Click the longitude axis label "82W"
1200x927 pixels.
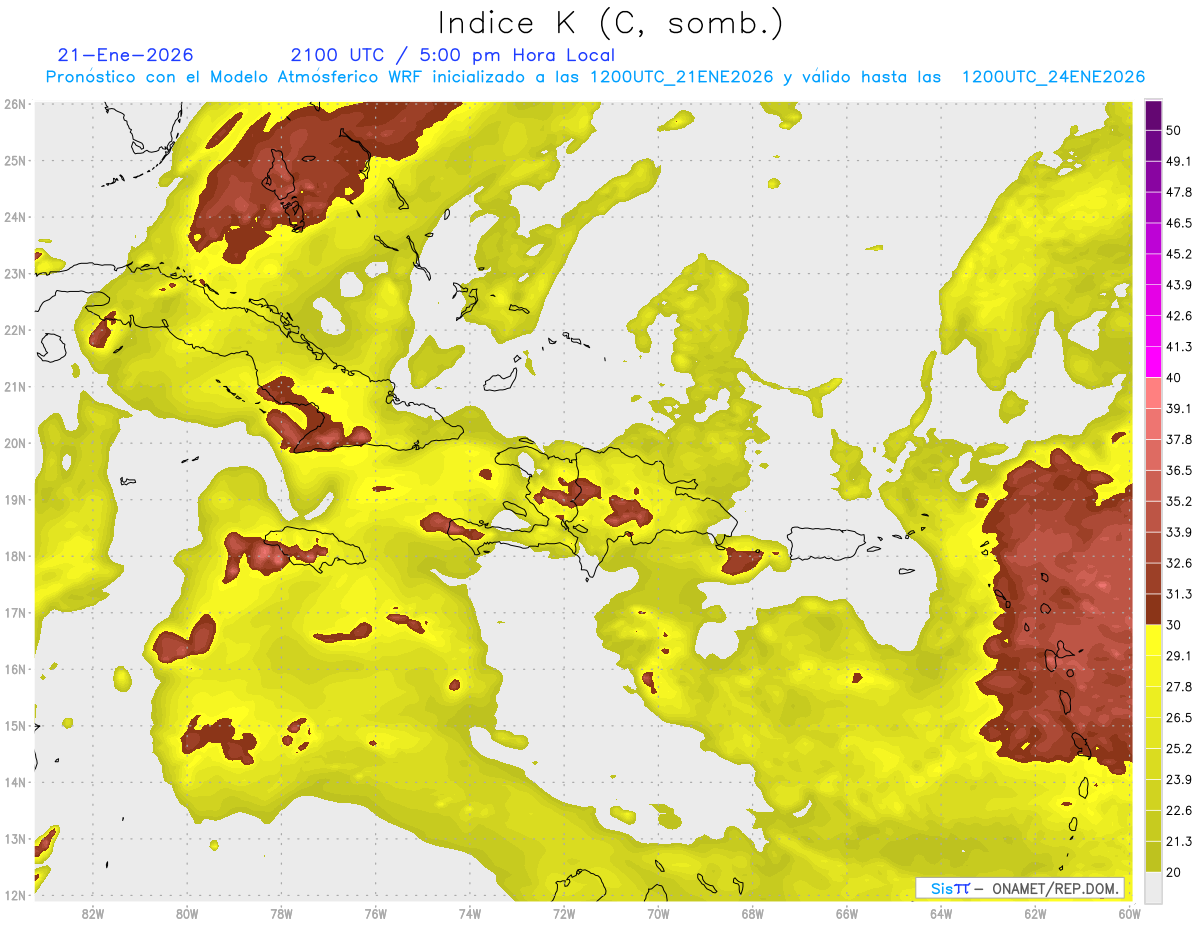pos(92,914)
